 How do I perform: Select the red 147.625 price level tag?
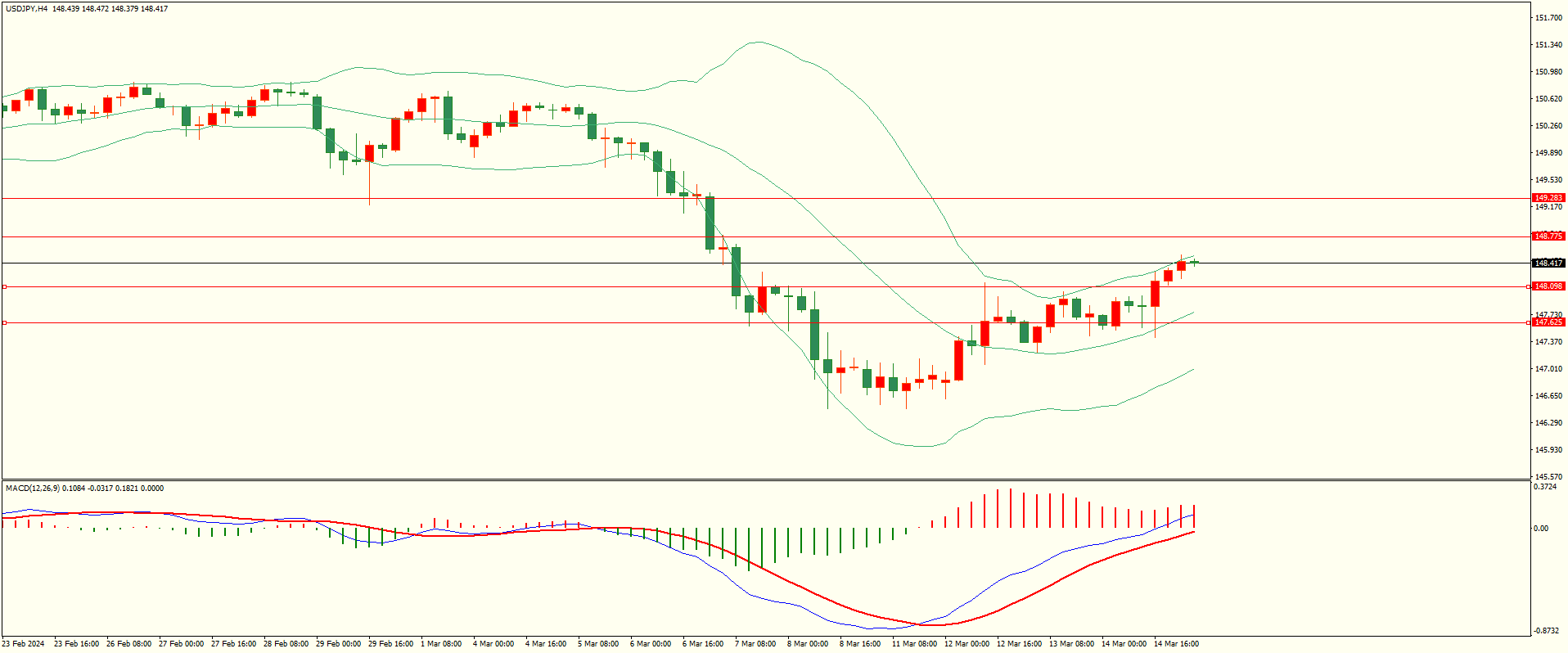[1548, 322]
